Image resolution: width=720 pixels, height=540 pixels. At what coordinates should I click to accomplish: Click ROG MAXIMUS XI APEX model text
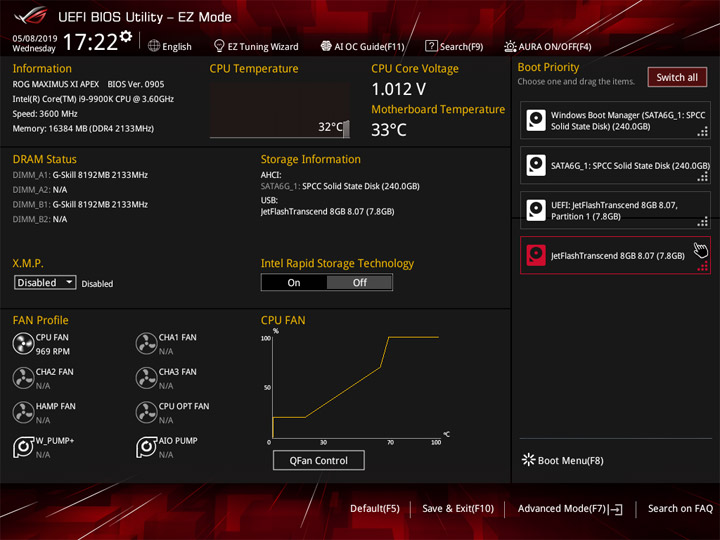click(56, 84)
